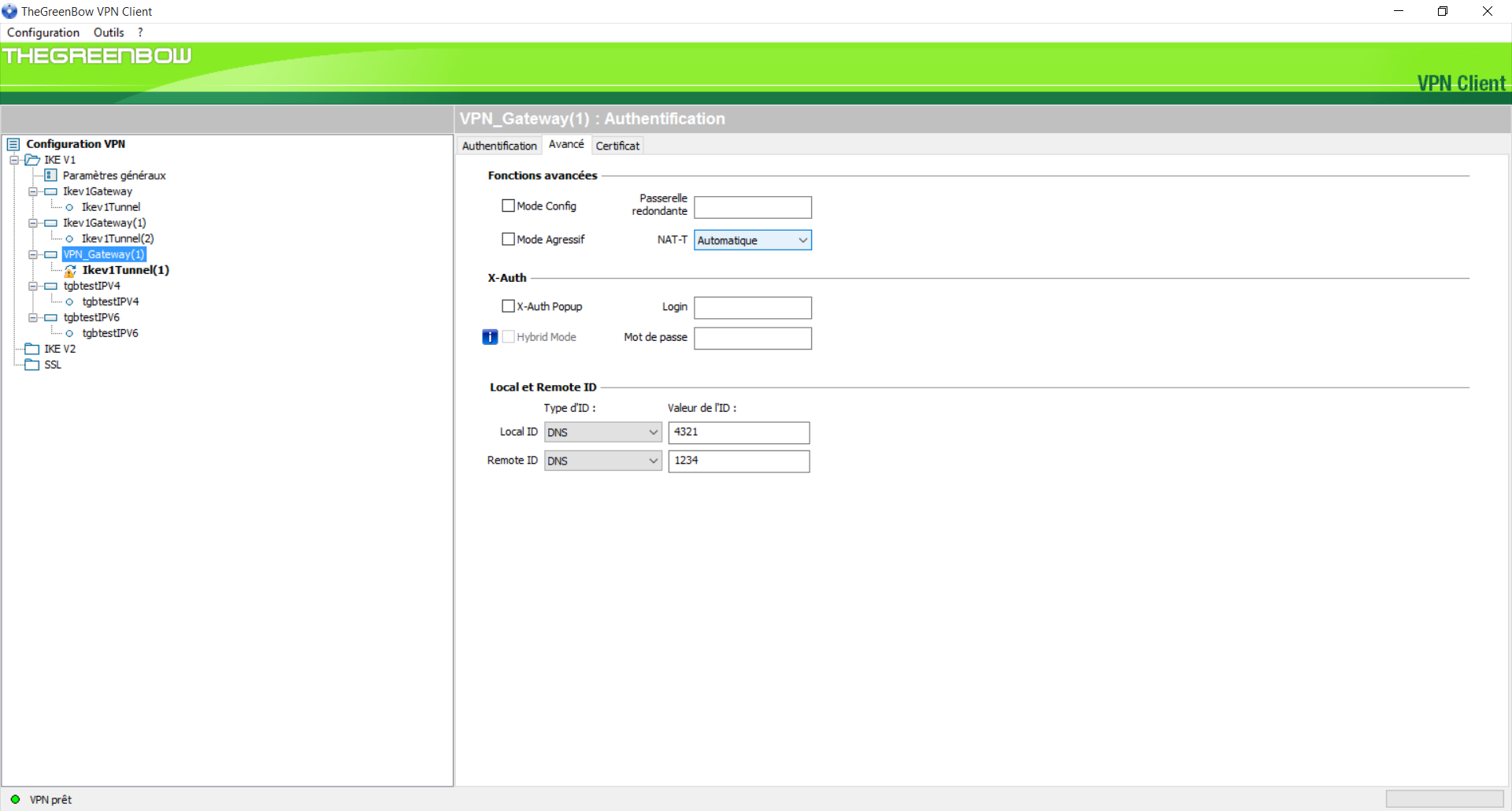
Task: Collapse the tgbtestIPV6 gateway node
Action: pyautogui.click(x=33, y=317)
